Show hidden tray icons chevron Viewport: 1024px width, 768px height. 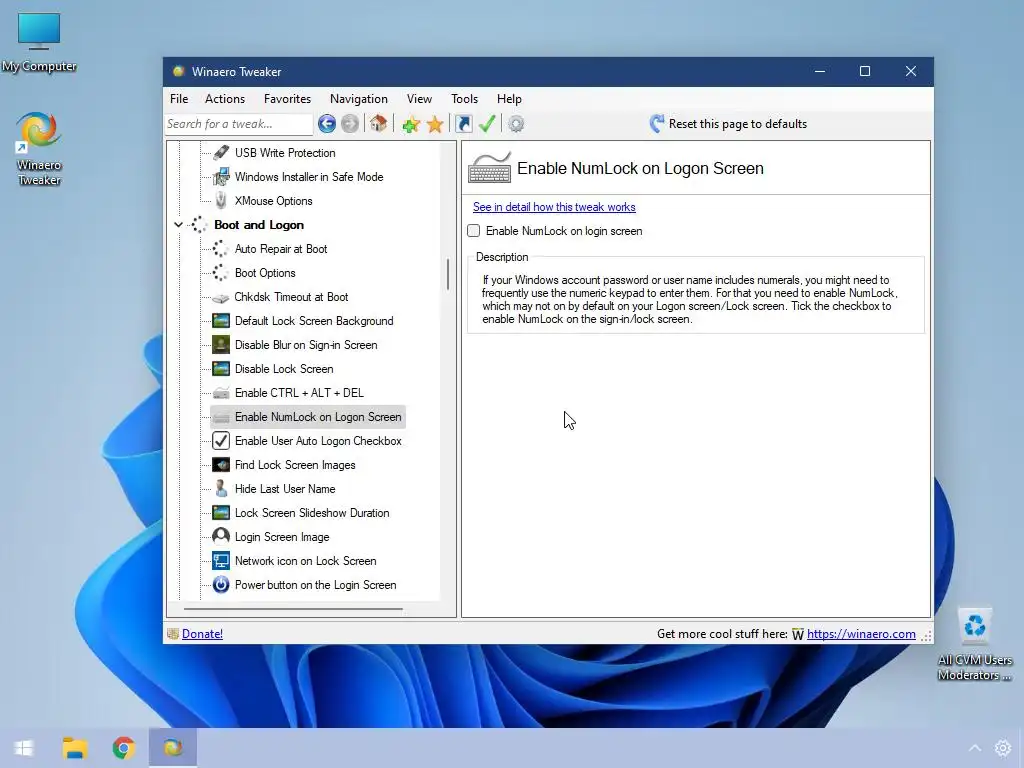tap(974, 748)
